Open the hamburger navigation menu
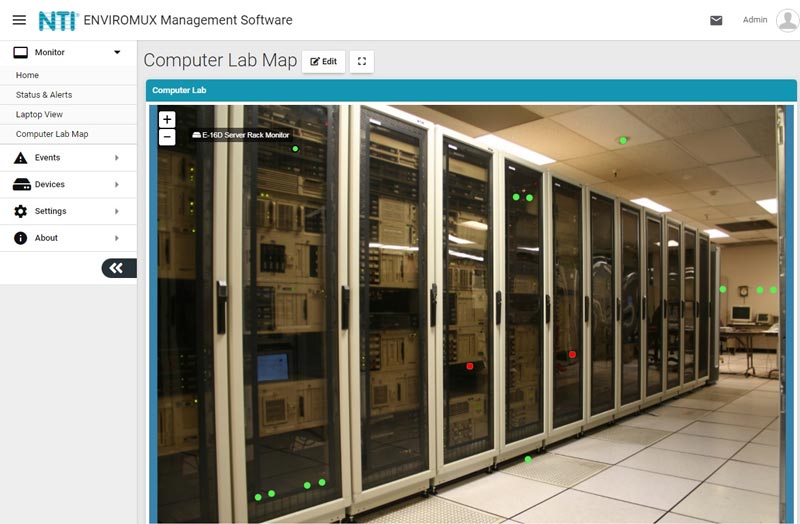800x524 pixels. point(19,20)
